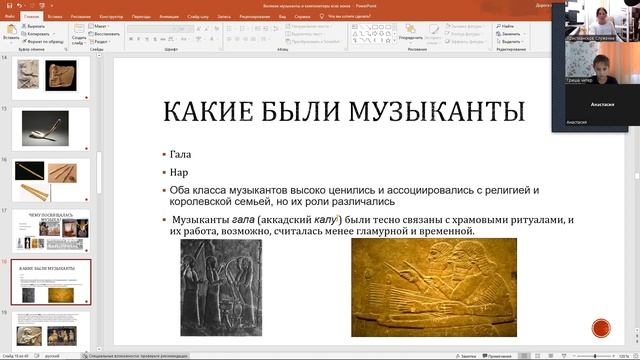Click the red circular record button
The image size is (640, 360).
click(601, 328)
